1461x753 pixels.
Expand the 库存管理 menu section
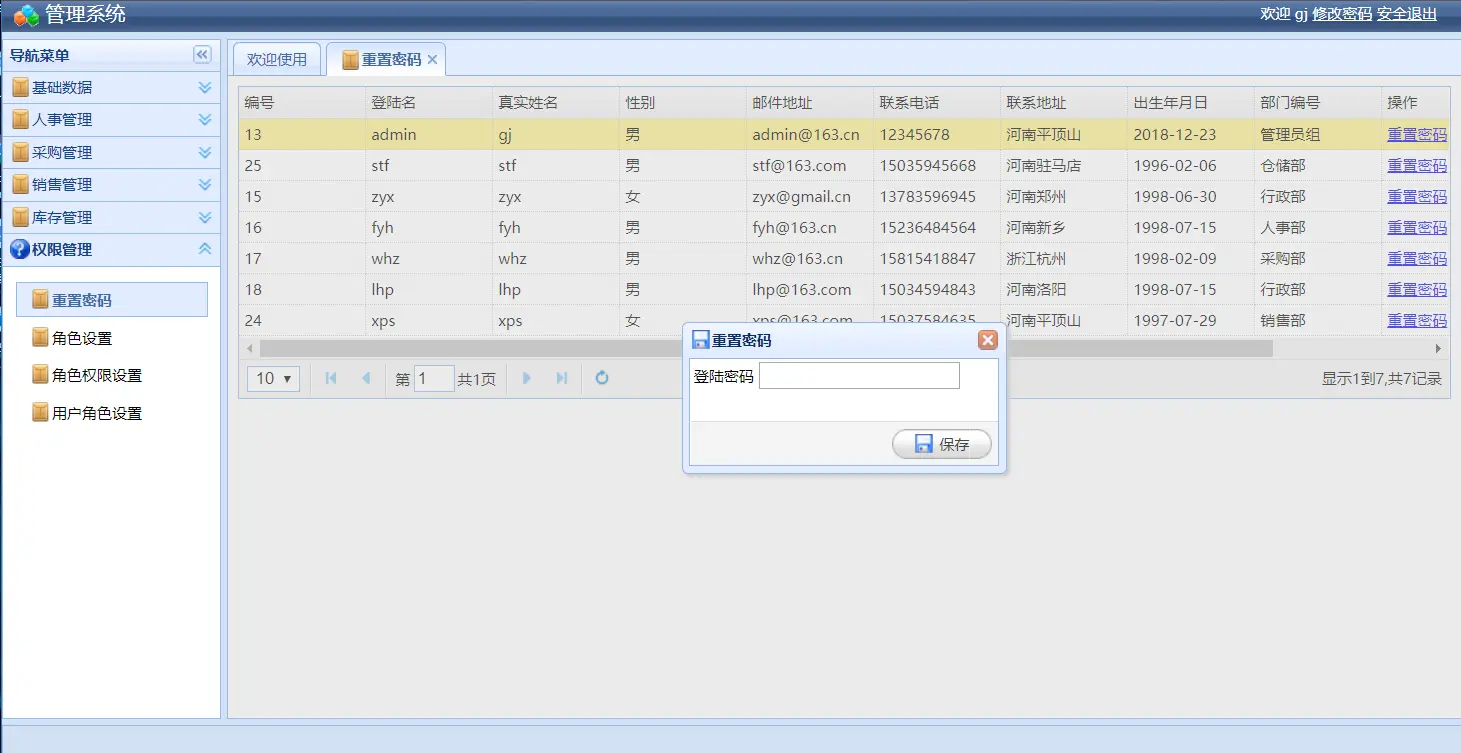(205, 218)
